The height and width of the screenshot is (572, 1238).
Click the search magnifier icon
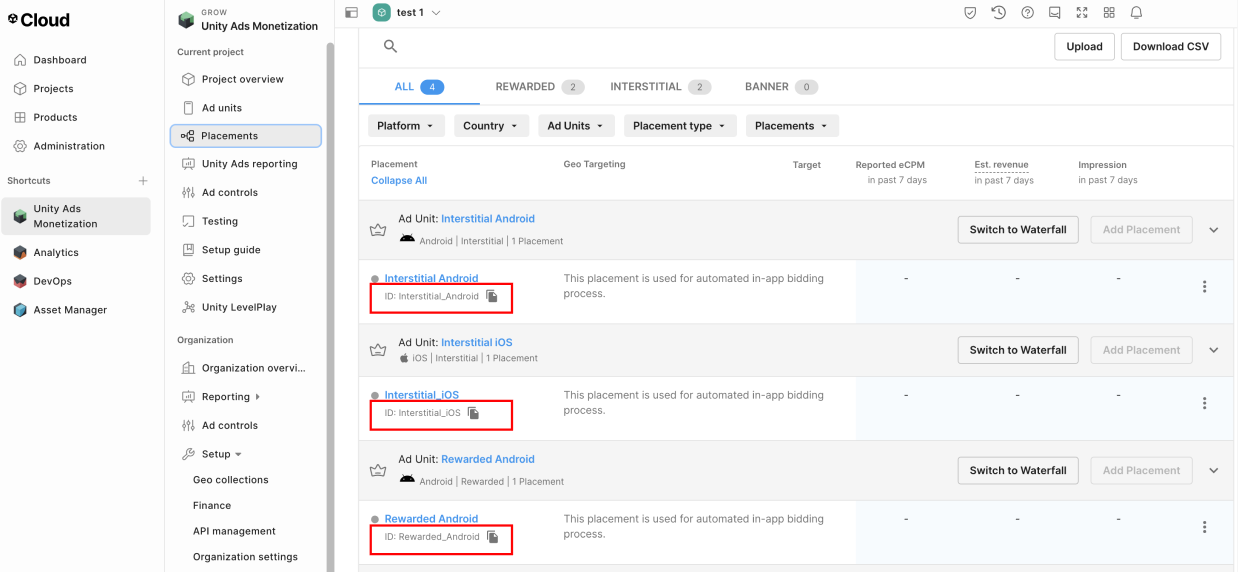390,46
